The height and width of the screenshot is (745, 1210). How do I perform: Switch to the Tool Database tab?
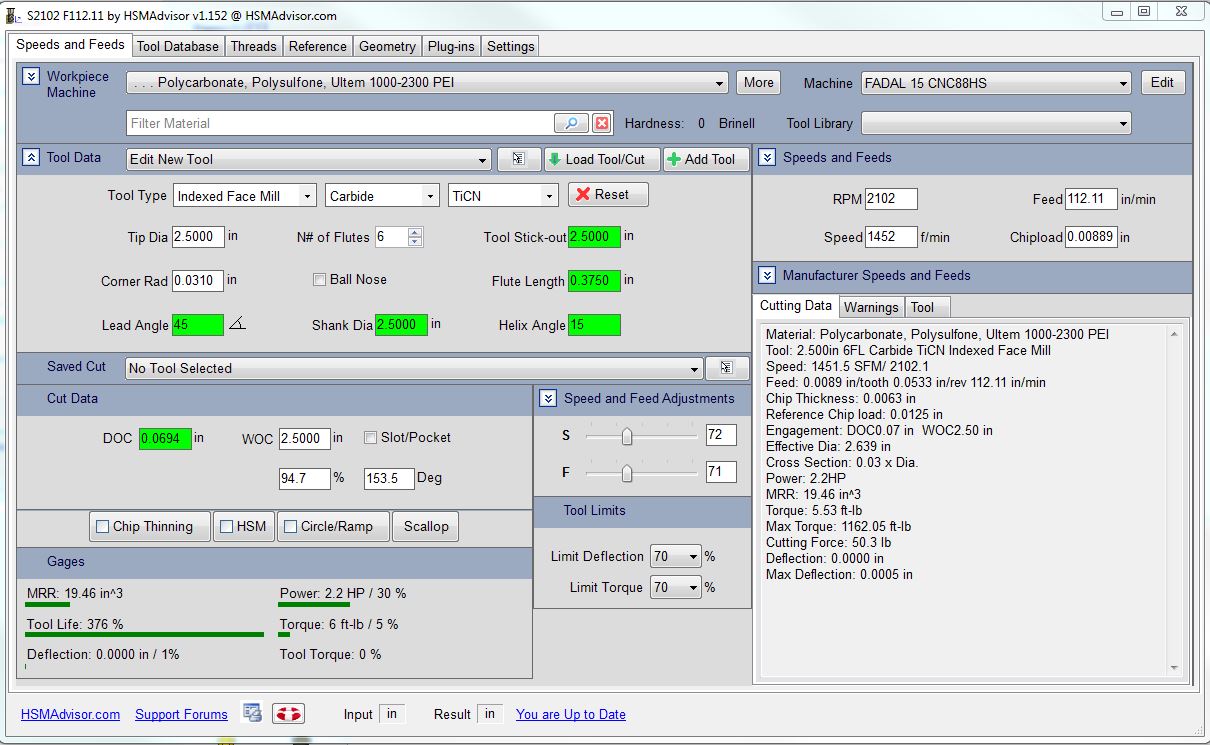click(x=177, y=46)
